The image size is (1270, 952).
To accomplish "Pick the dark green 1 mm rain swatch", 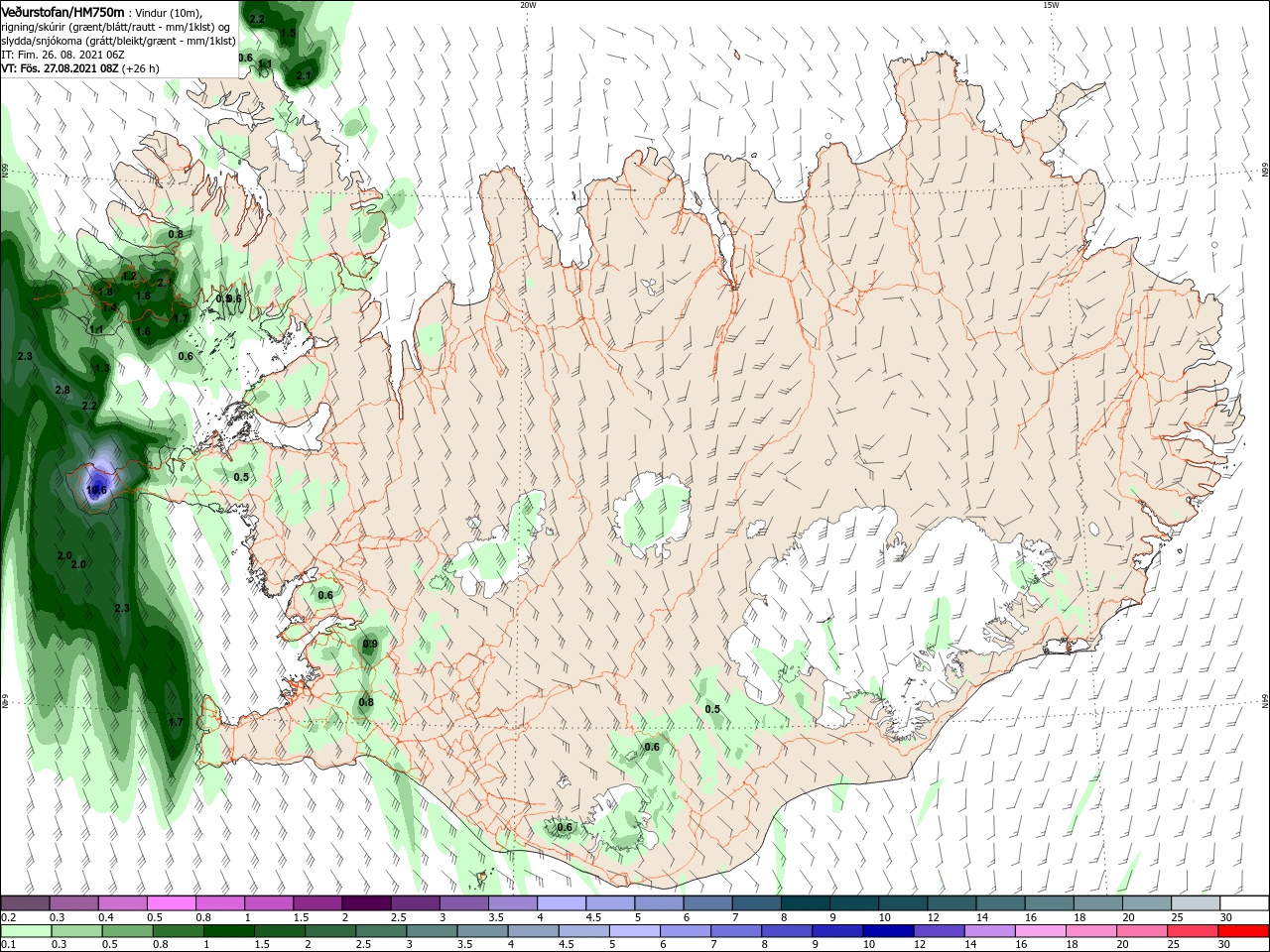I will 229,931.
